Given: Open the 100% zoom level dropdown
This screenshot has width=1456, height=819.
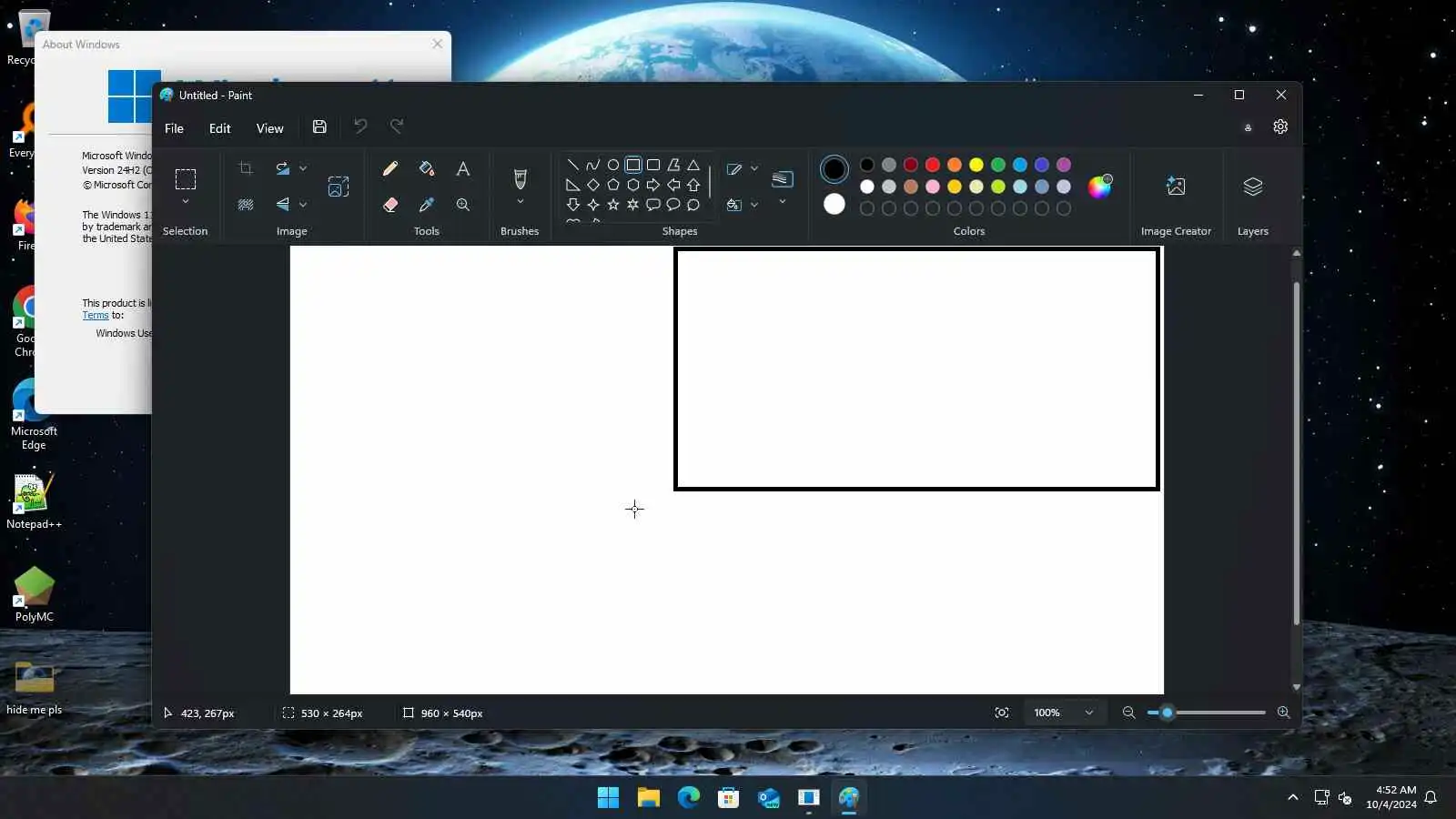Looking at the screenshot, I should click(1064, 713).
